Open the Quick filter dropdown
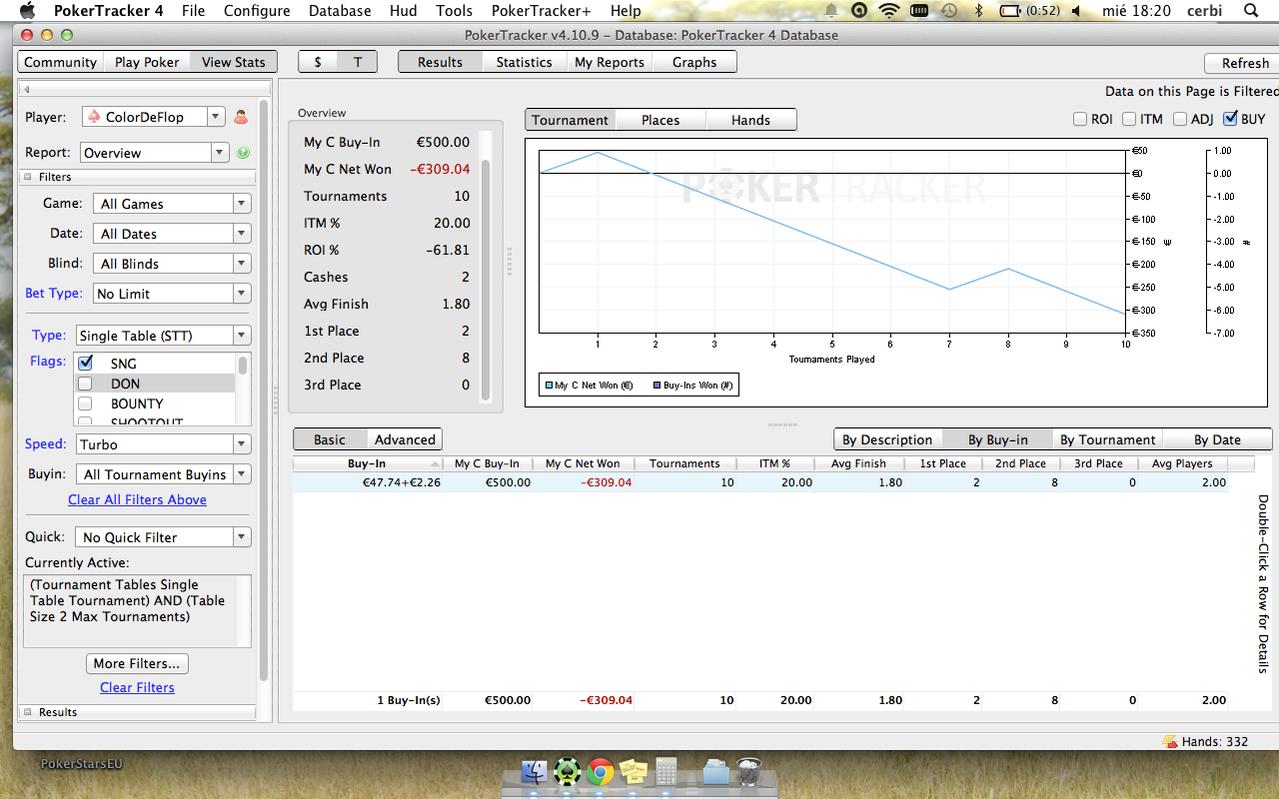The image size is (1279, 799). [x=162, y=538]
